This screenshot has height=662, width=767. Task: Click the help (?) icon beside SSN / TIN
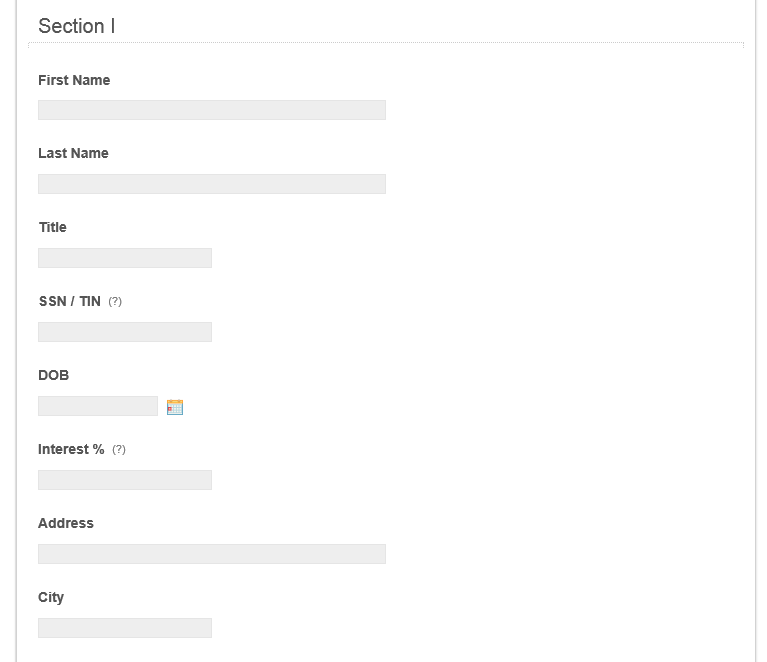(115, 301)
